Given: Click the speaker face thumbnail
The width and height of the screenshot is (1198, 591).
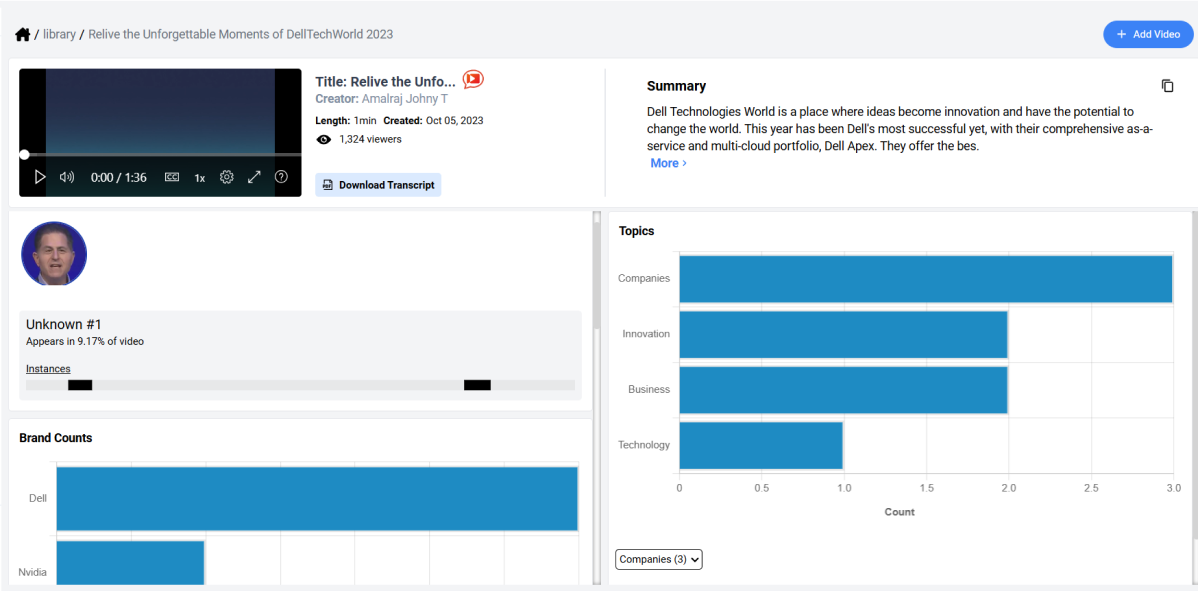Looking at the screenshot, I should tap(53, 254).
